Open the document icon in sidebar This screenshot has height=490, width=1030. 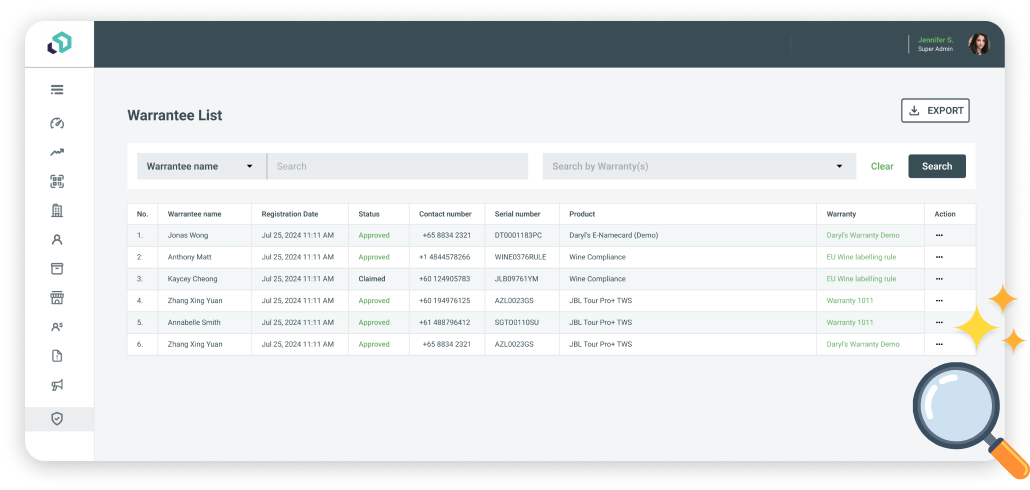click(x=57, y=356)
